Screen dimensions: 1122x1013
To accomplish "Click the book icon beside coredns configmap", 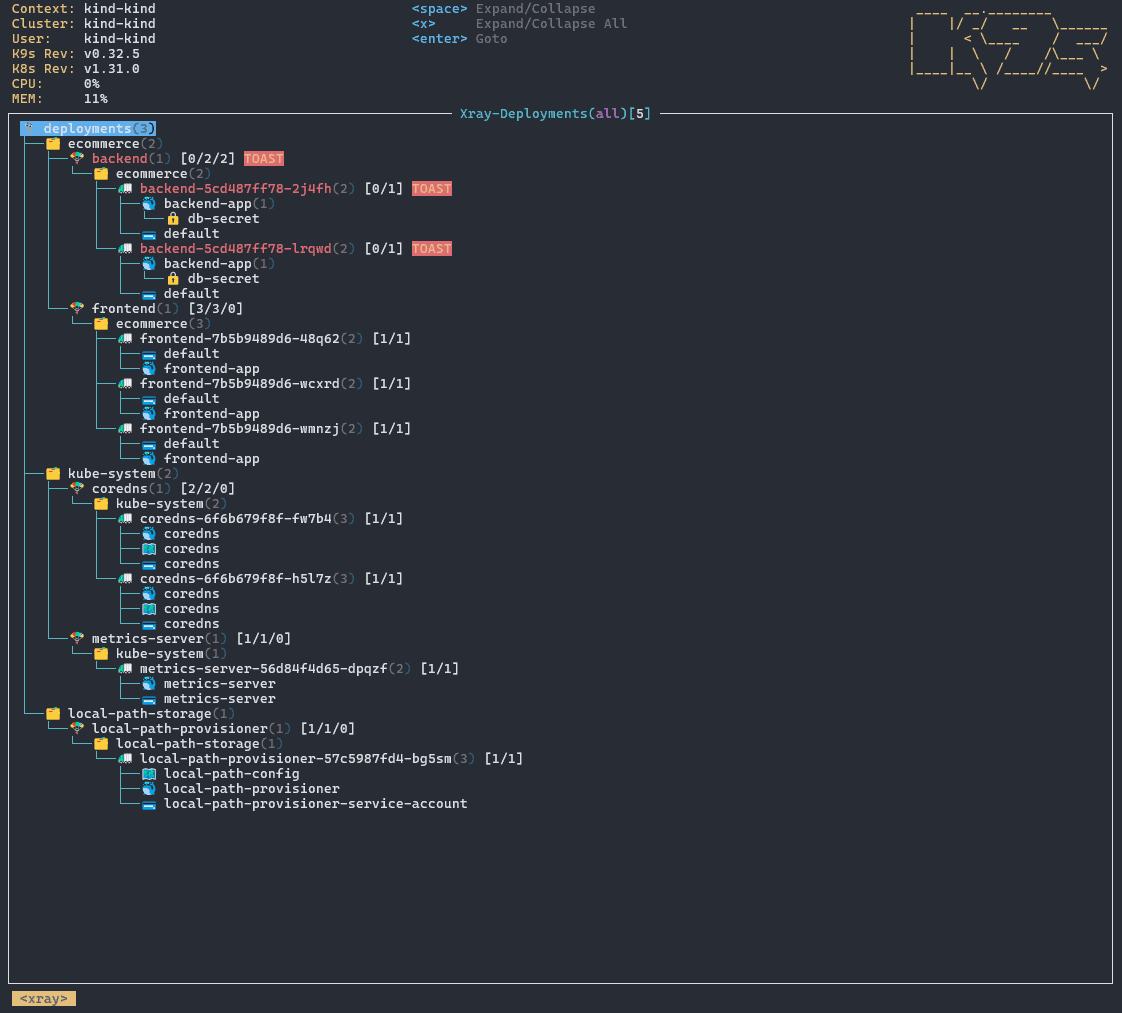I will pos(150,548).
